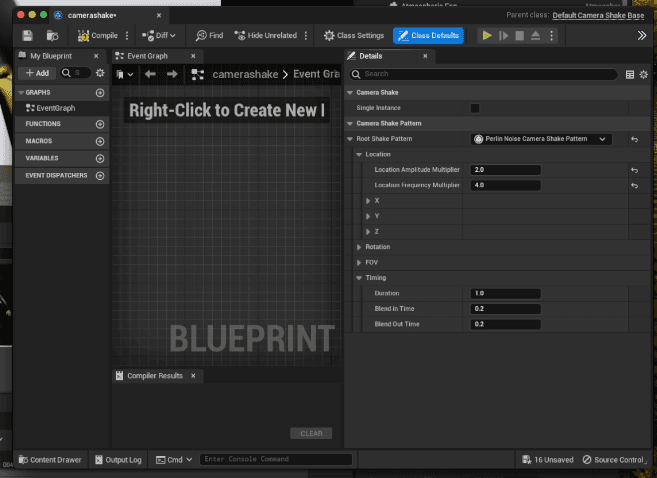Click the Find toolbar button
This screenshot has width=657, height=478.
209,35
